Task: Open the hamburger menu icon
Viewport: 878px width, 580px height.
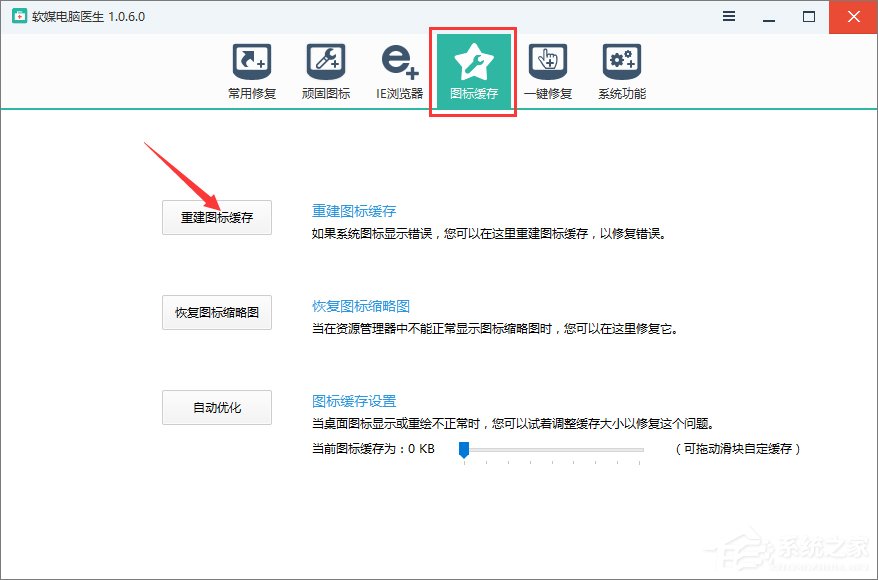Action: [728, 16]
